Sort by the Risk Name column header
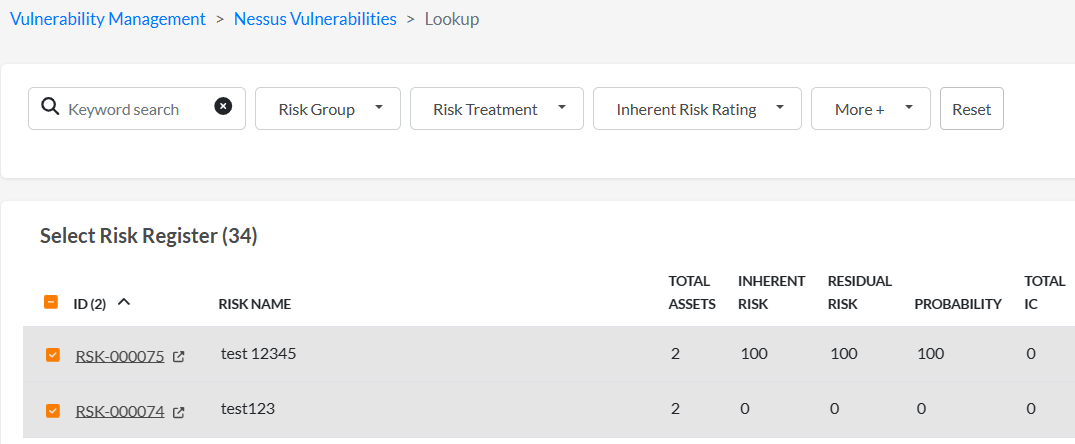1075x444 pixels. tap(255, 304)
